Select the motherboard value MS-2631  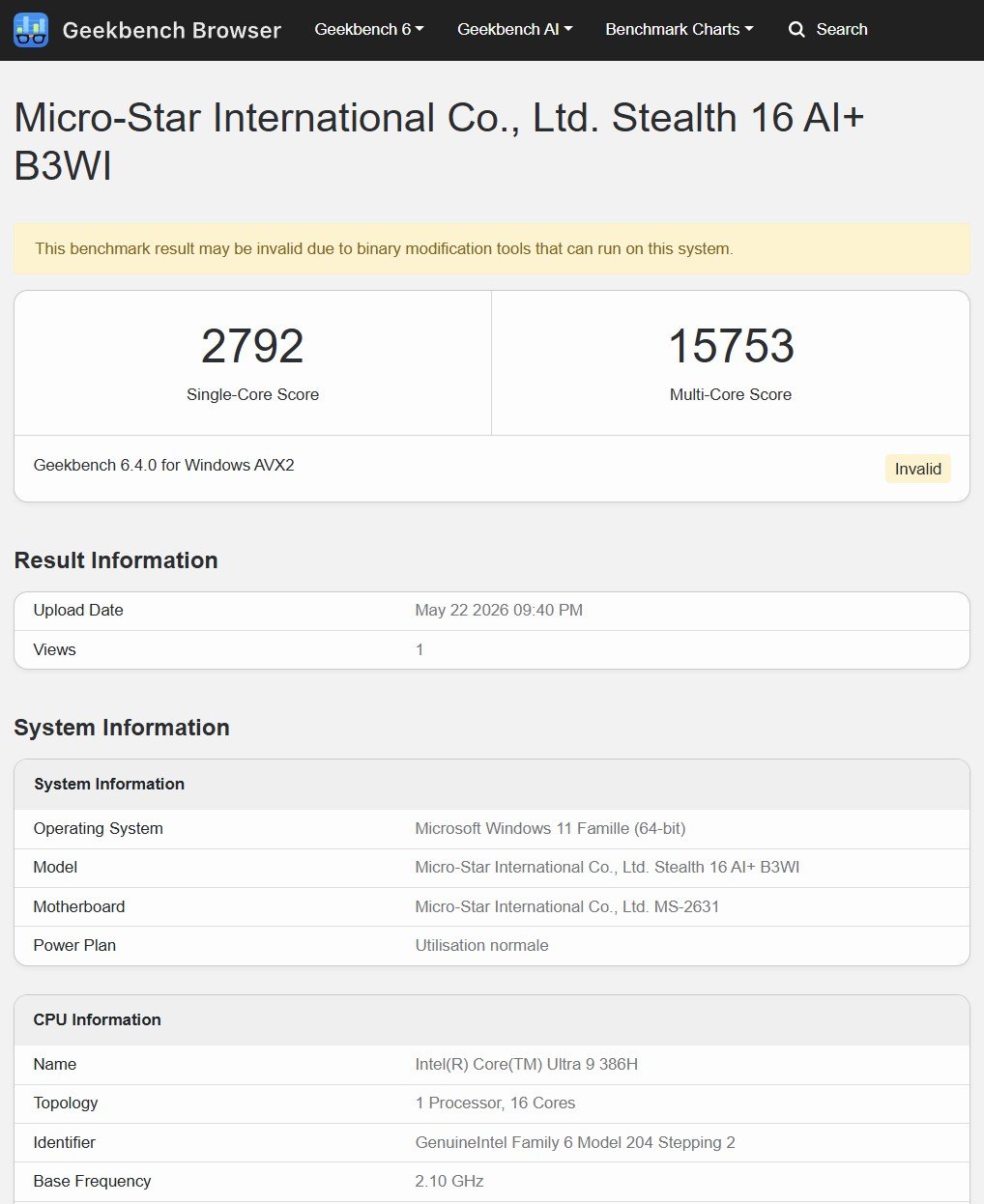point(567,906)
